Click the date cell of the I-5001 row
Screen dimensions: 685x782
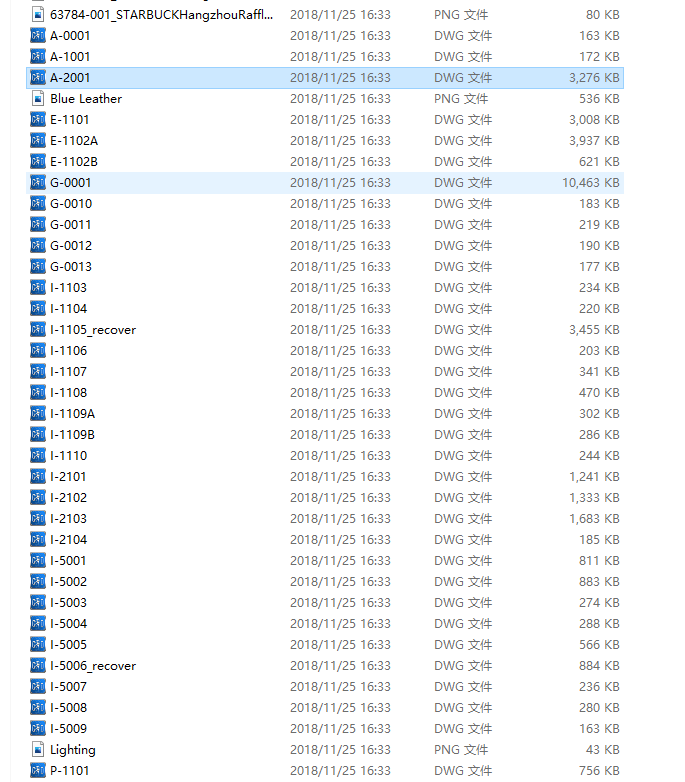click(x=340, y=561)
